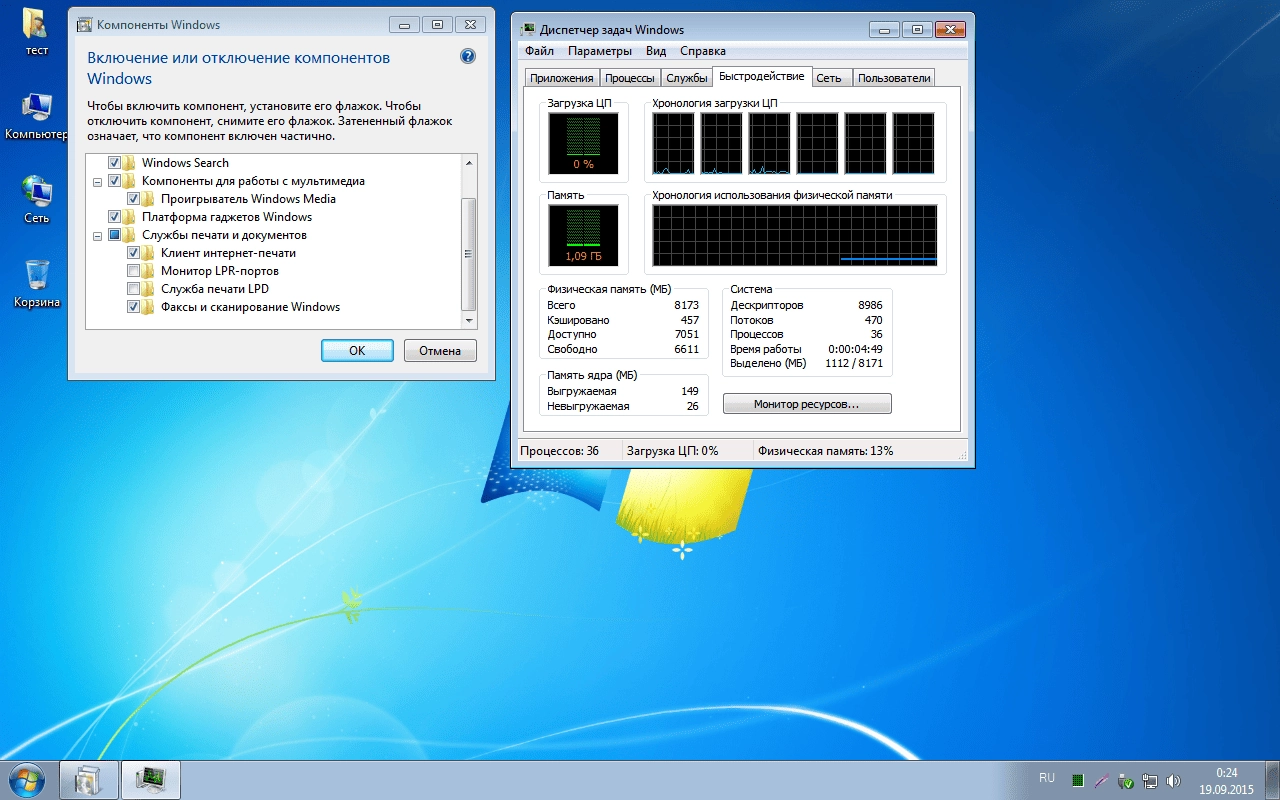Uncheck 'Факсы и сканирование Windows' checkbox
Viewport: 1280px width, 800px height.
133,307
